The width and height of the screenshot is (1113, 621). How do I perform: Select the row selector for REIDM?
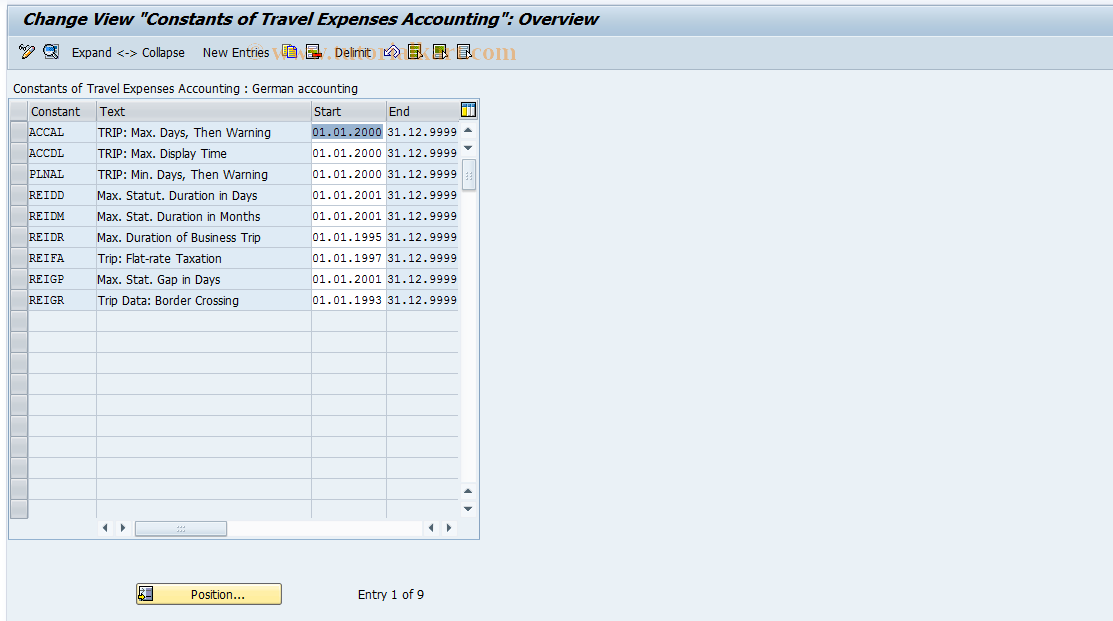(x=18, y=216)
